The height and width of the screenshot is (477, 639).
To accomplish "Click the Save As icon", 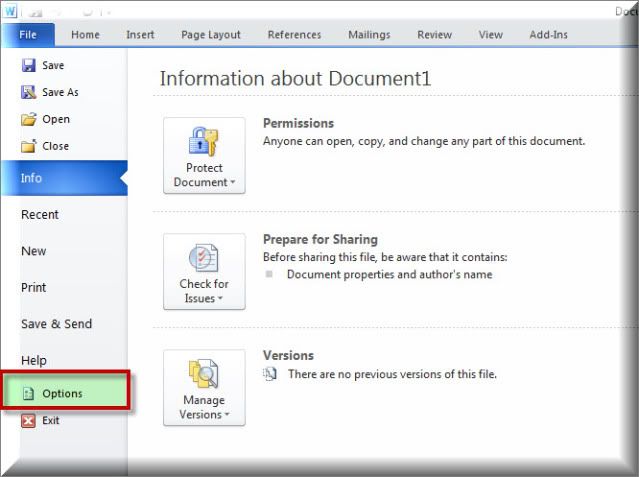I will [x=29, y=92].
